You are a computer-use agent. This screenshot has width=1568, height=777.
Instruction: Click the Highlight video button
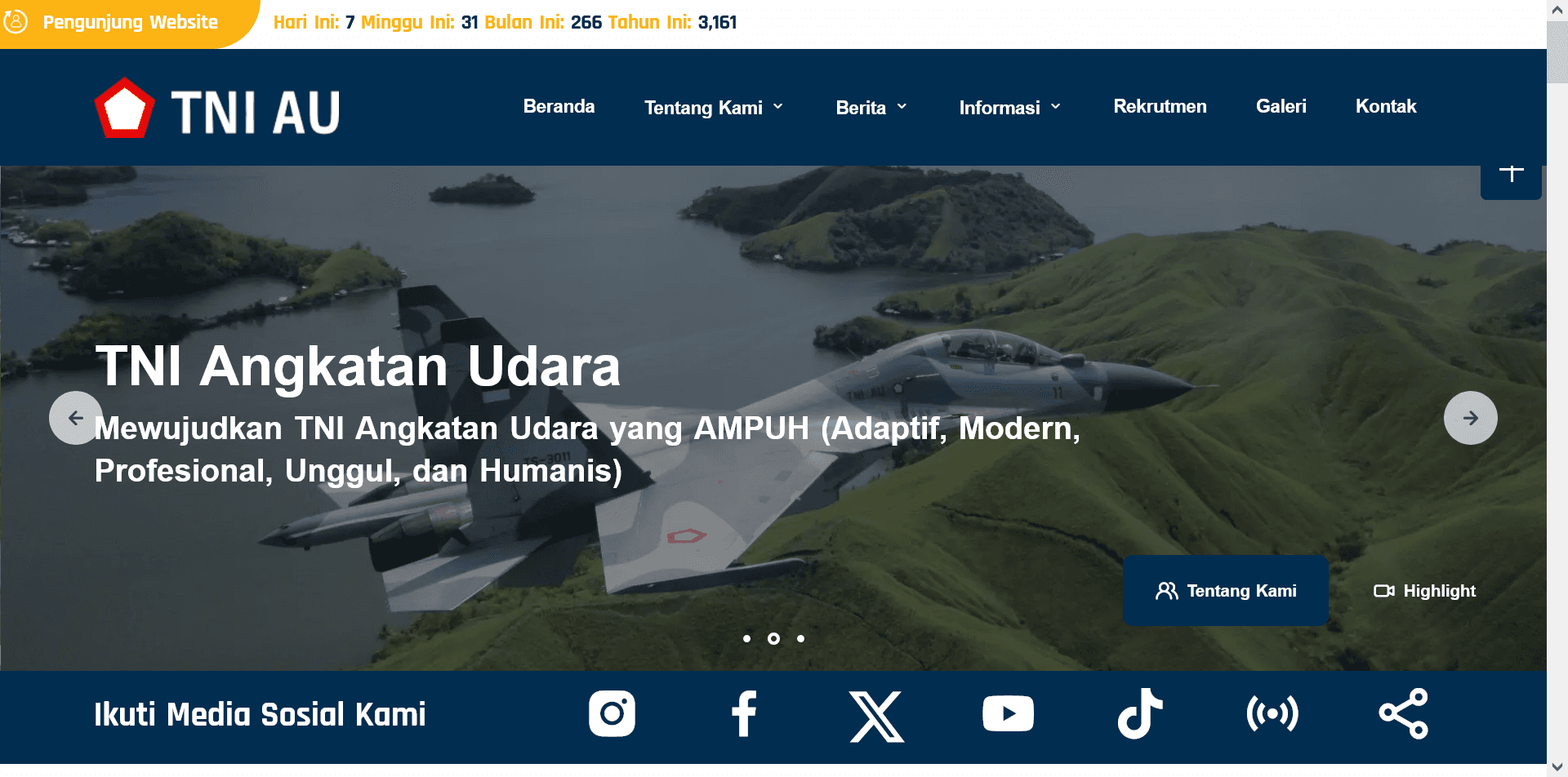[x=1424, y=591]
